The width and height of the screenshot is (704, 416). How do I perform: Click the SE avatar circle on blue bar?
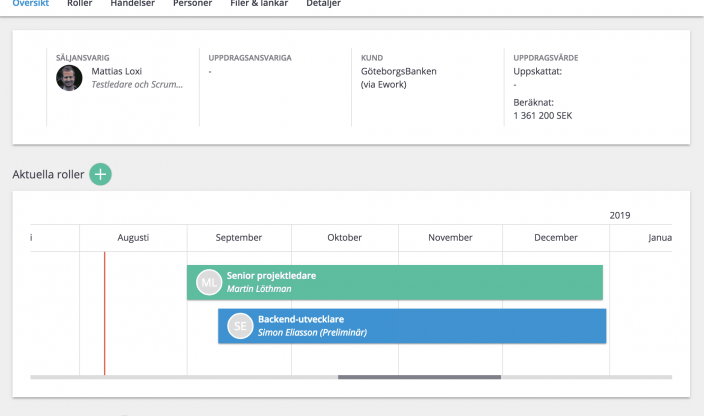240,326
